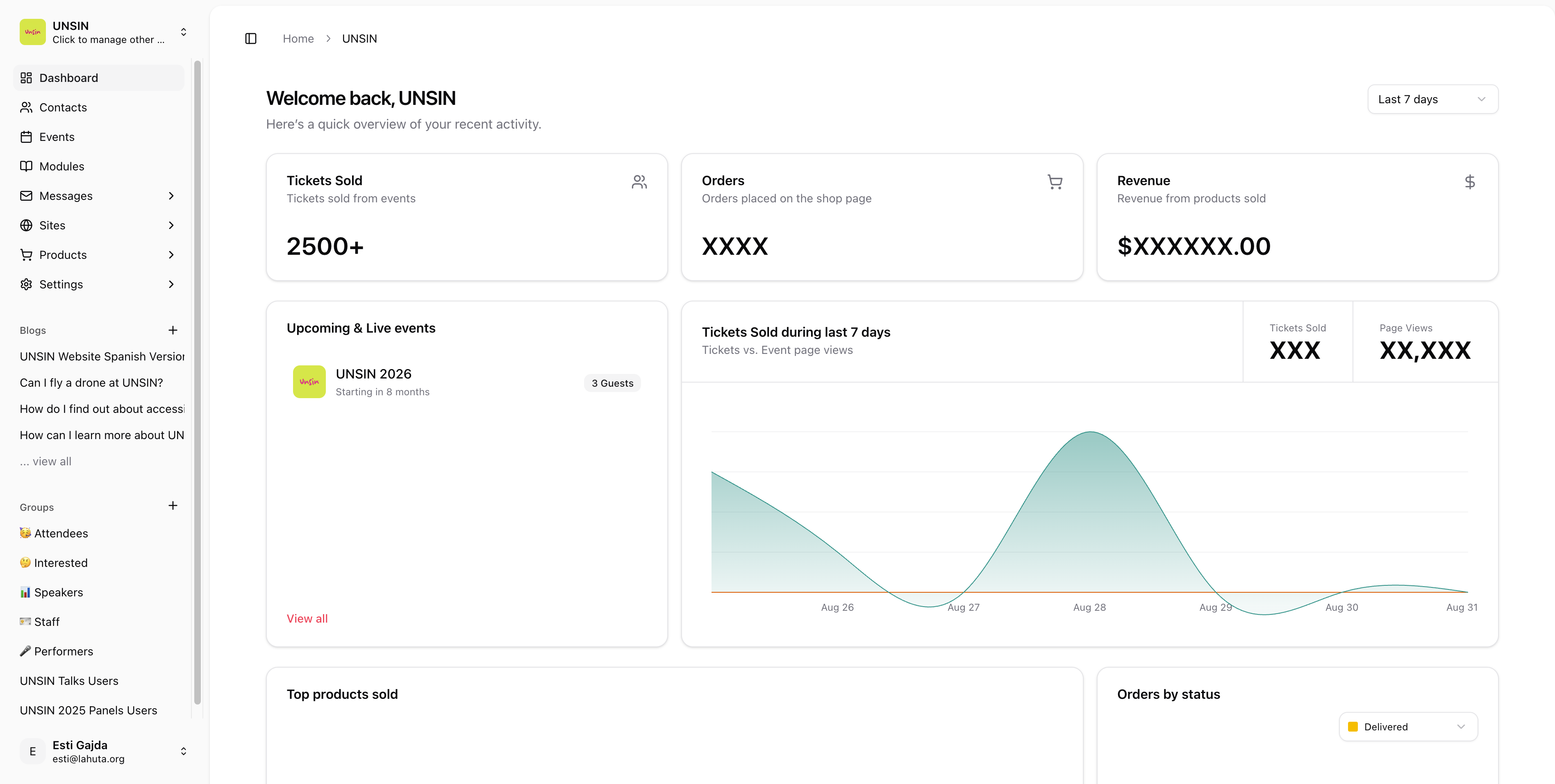Open the How do I find out about accessi blog
The image size is (1555, 784).
click(102, 409)
